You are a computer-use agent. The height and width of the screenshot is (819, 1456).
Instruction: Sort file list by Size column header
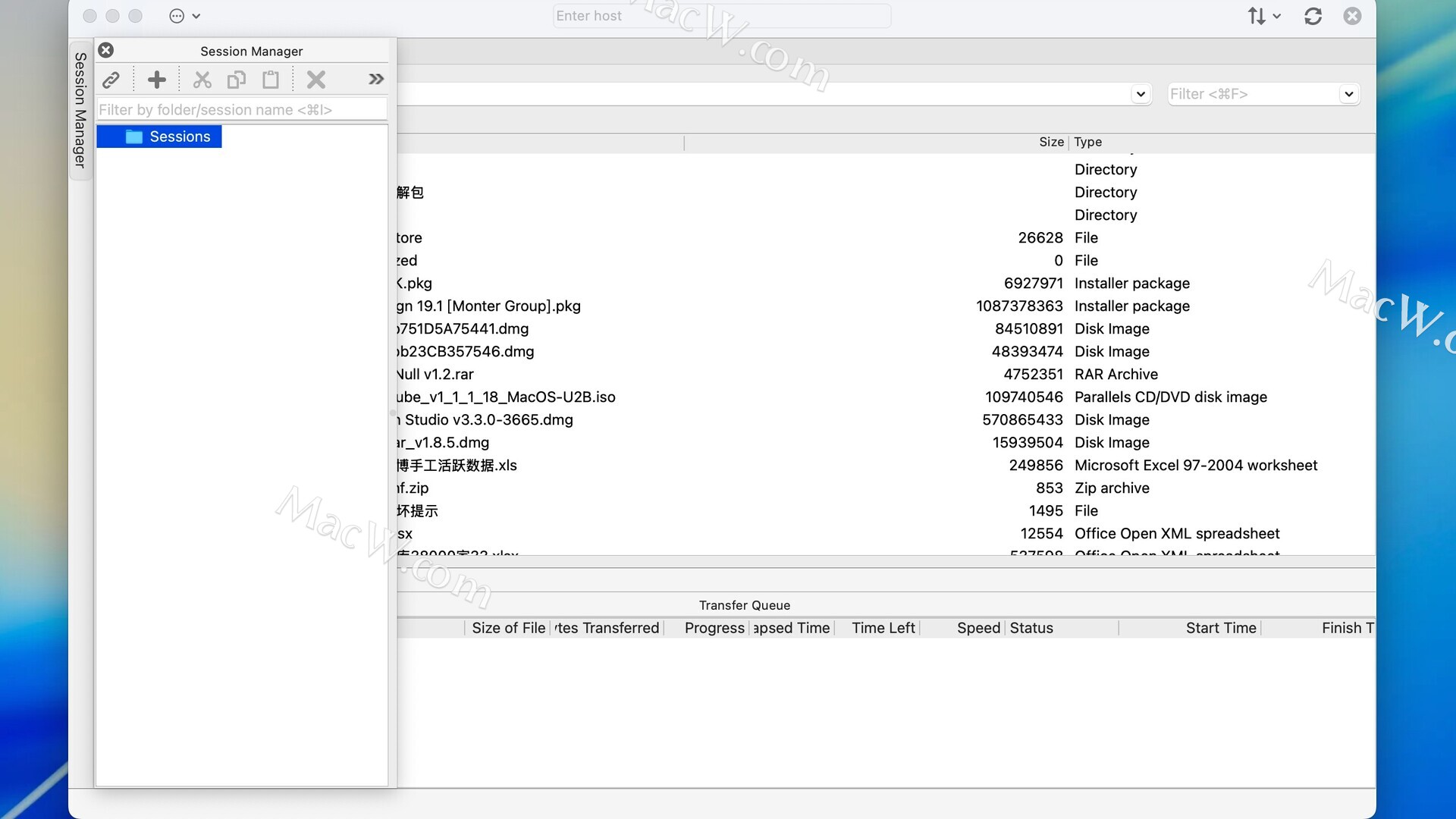(1050, 142)
